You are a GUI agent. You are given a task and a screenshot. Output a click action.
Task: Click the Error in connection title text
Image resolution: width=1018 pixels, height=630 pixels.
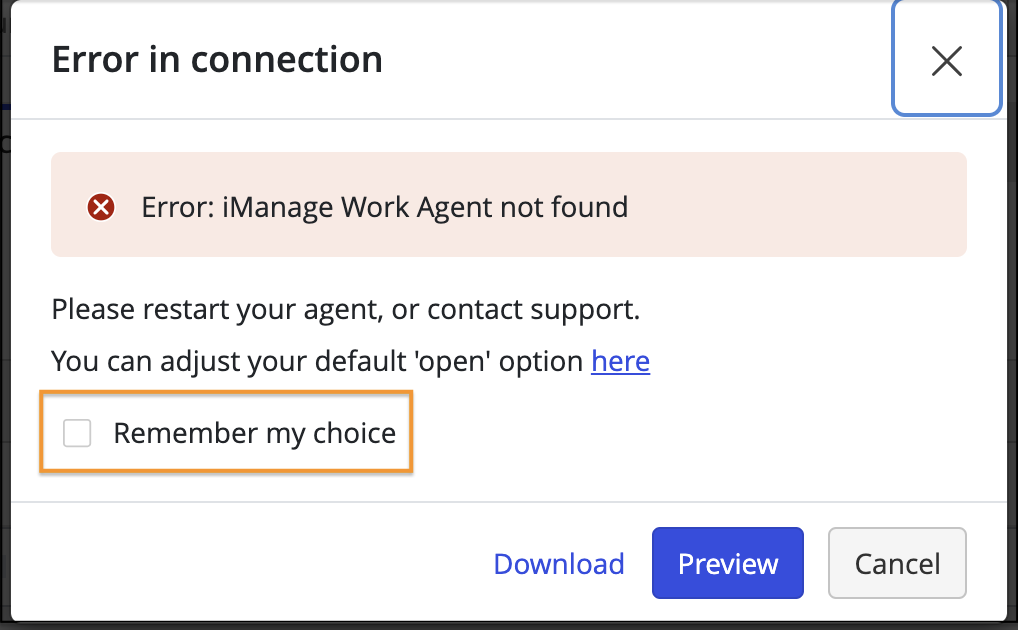(215, 60)
